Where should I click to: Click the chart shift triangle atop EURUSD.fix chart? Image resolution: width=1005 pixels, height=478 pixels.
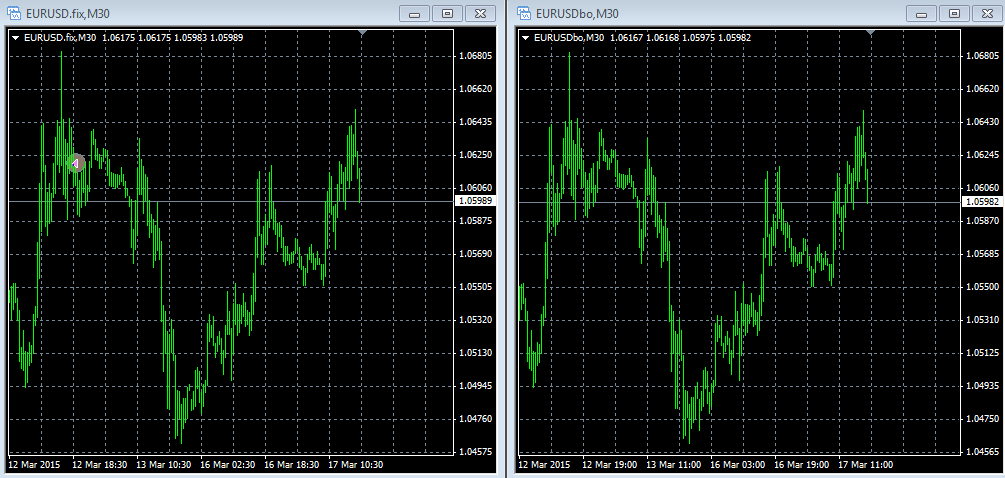pos(363,31)
